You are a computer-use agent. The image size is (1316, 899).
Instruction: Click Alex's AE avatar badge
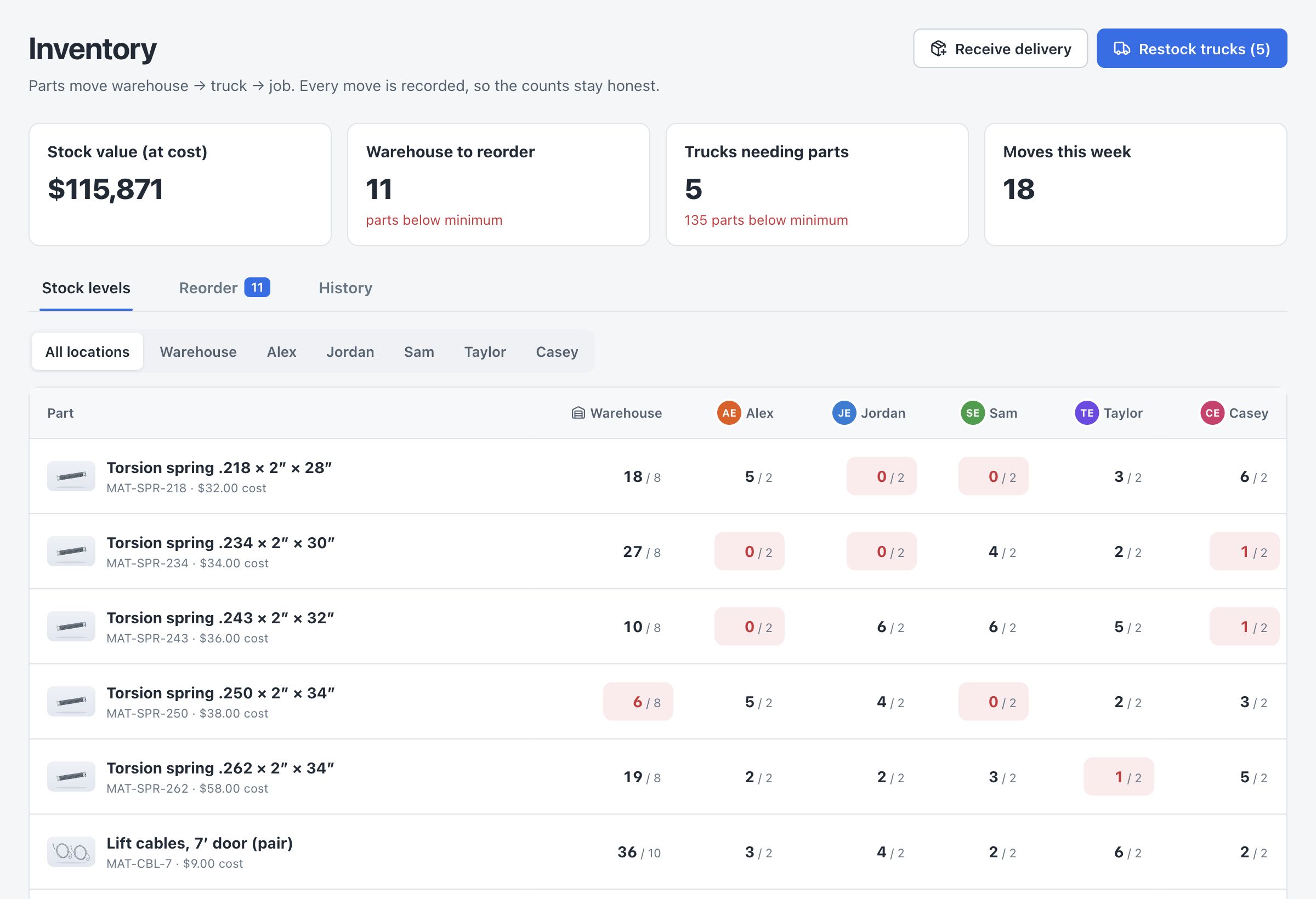729,413
